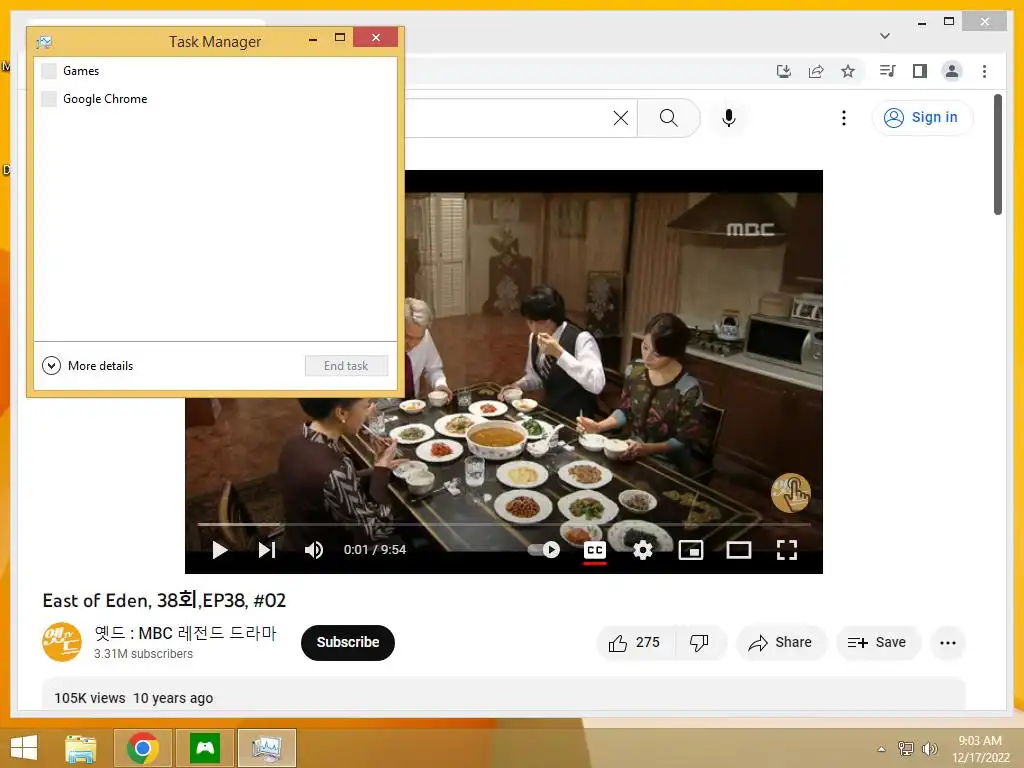Share this page from Chrome toolbar
Viewport: 1024px width, 768px height.
tap(816, 71)
